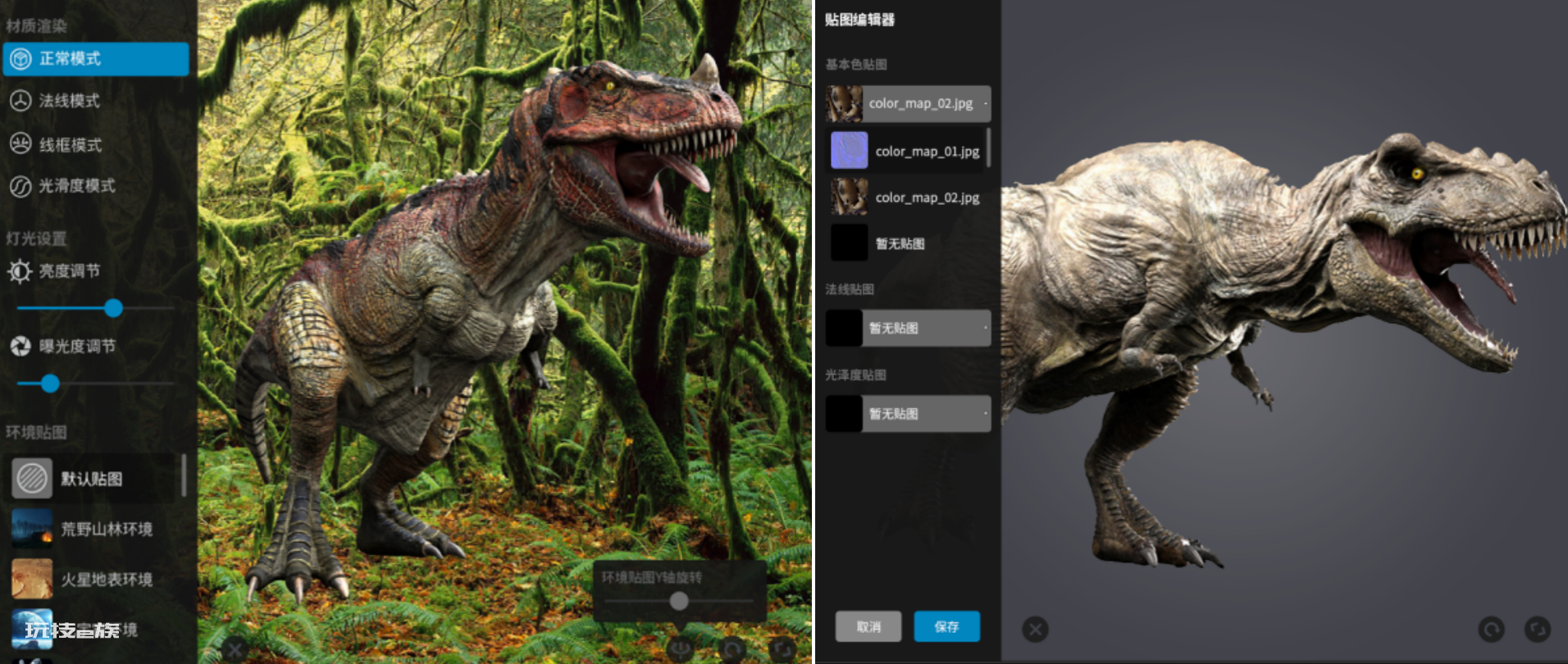Click the reset rotation icon in gray view

click(x=1491, y=630)
